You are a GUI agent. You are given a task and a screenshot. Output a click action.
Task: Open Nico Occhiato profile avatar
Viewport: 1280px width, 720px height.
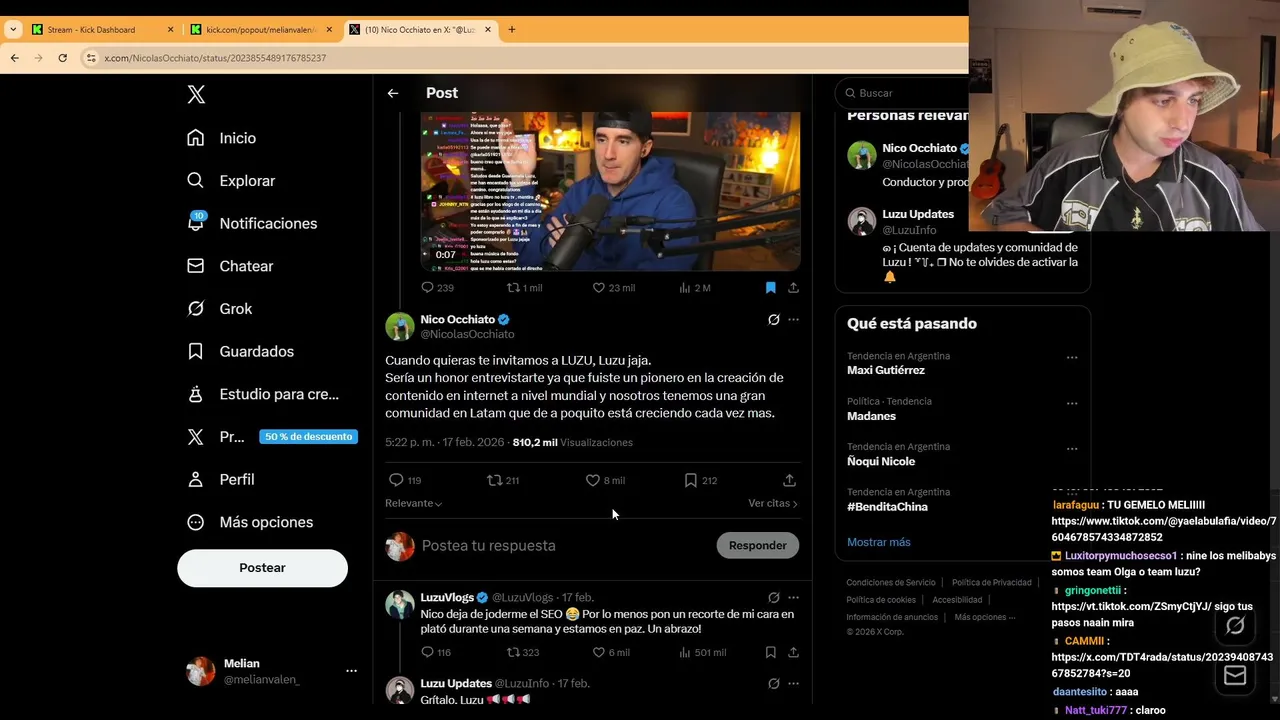400,327
